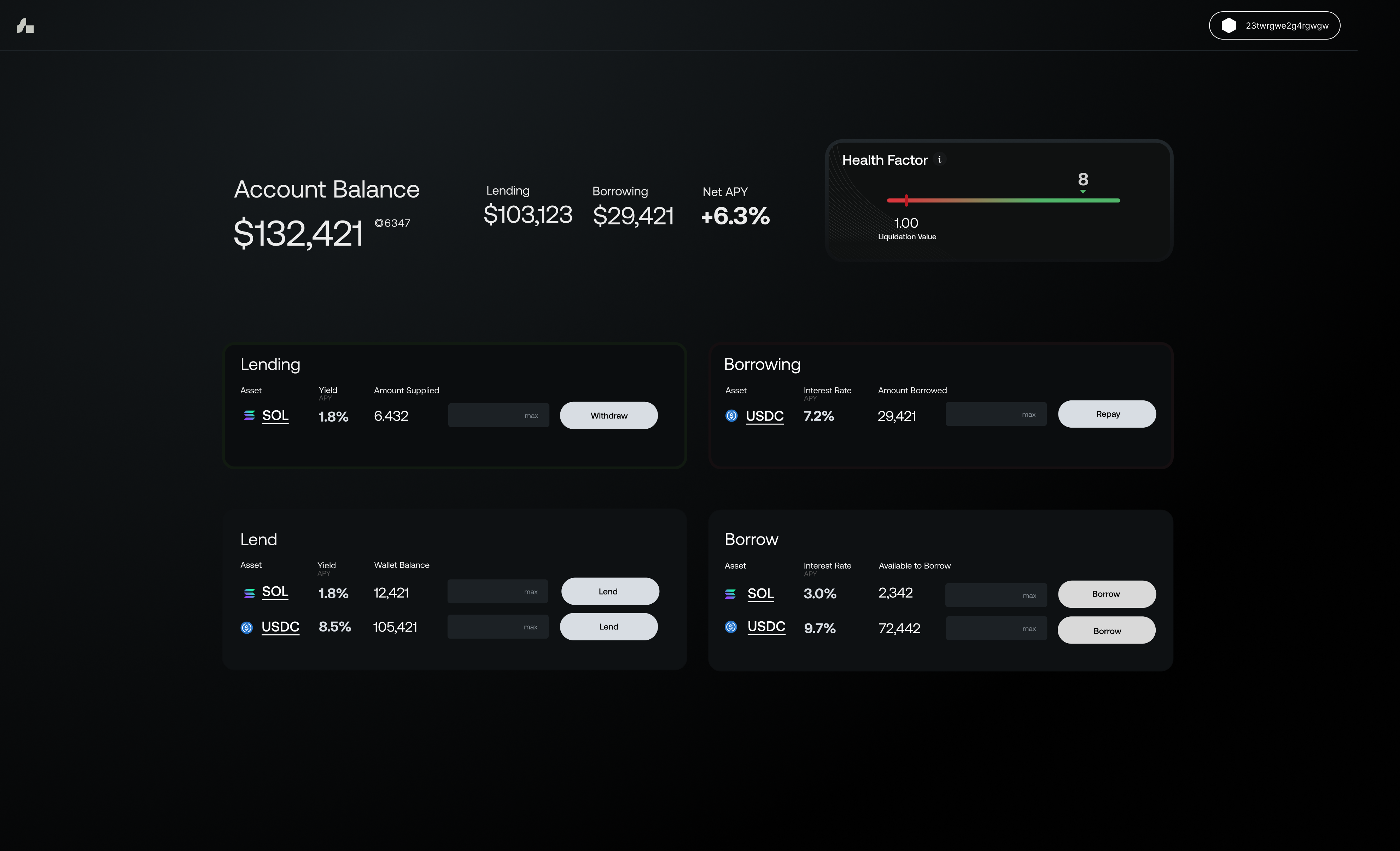The image size is (1400, 851).
Task: Click the USDC icon in the Lend table
Action: [x=247, y=627]
